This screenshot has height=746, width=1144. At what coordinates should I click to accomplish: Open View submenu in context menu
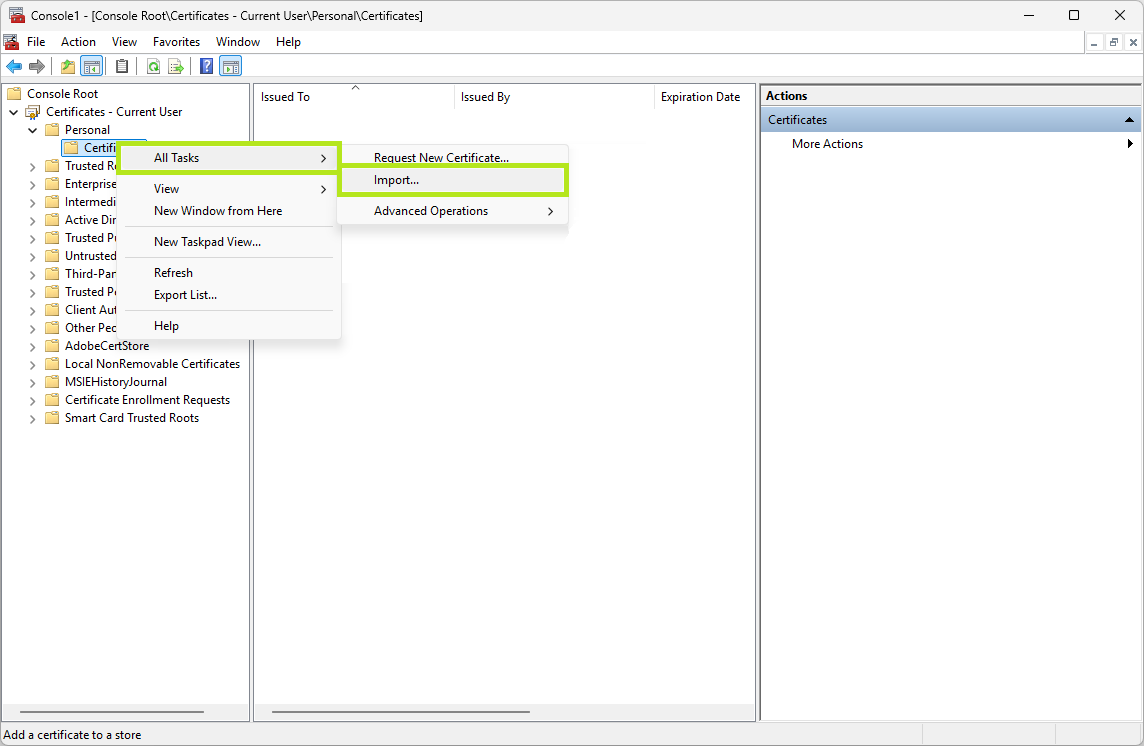pyautogui.click(x=228, y=189)
